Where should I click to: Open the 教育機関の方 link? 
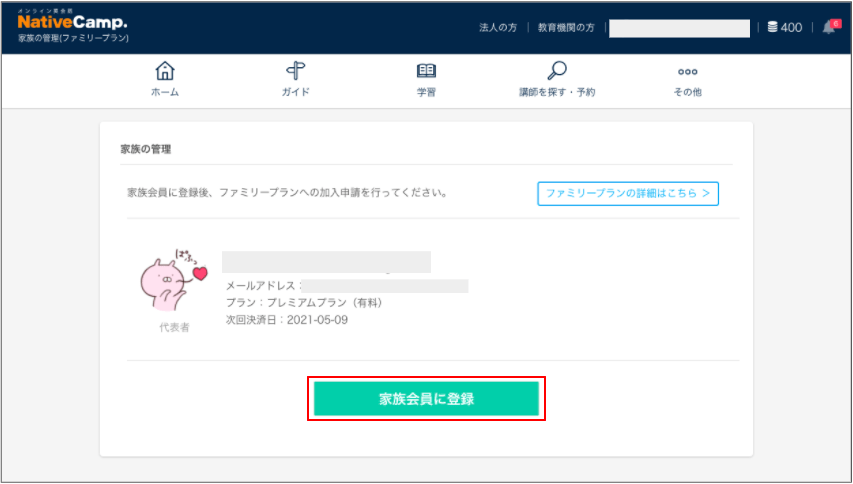pos(566,27)
